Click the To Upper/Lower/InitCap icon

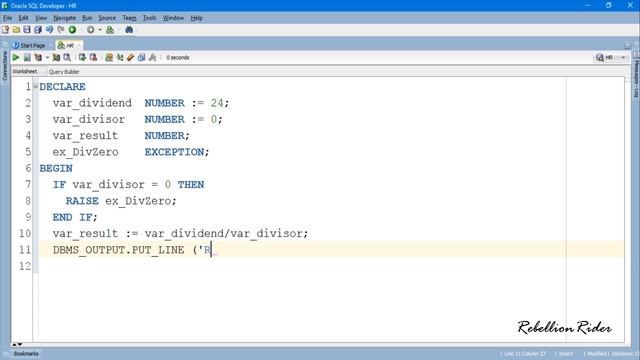click(120, 58)
